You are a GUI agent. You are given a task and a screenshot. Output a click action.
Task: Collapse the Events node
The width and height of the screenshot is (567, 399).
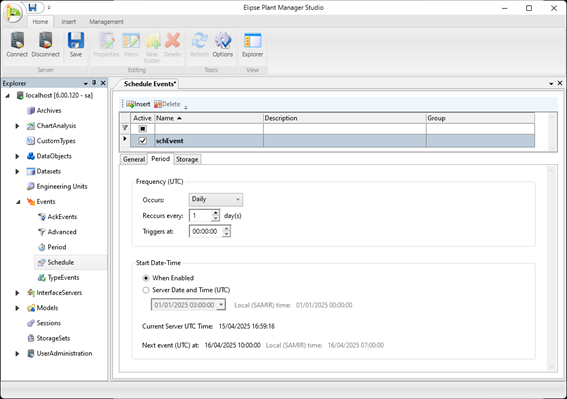[x=18, y=202]
